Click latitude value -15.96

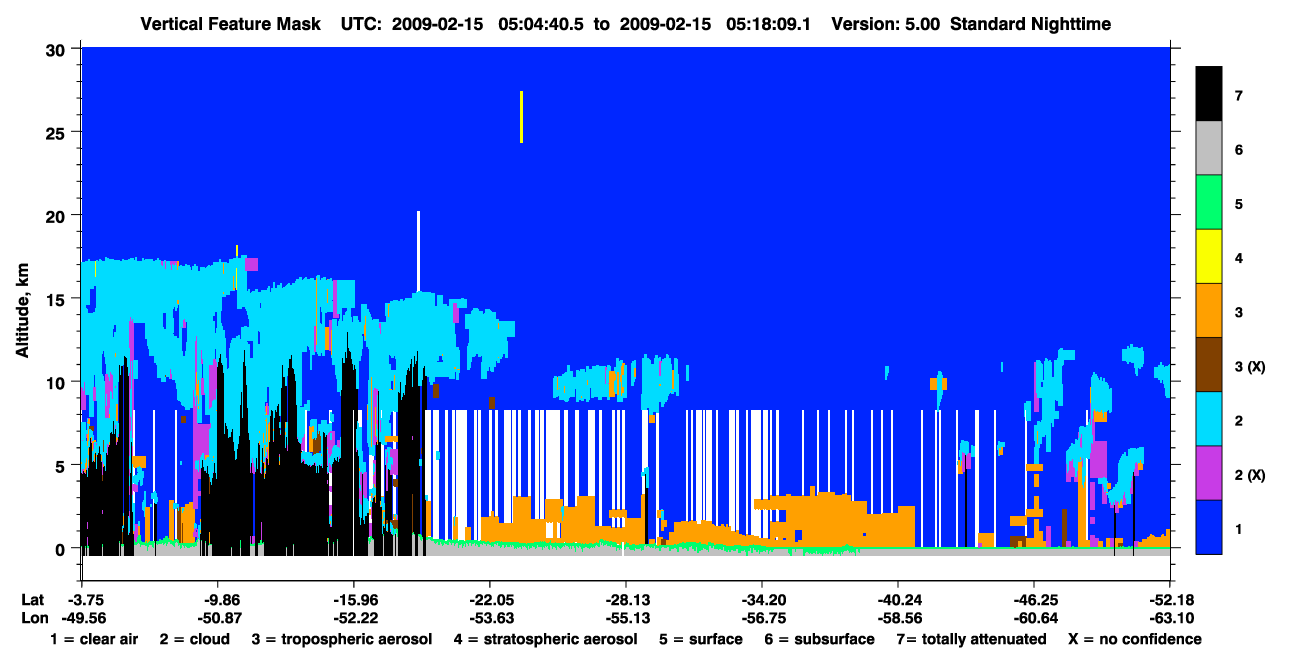(x=353, y=599)
